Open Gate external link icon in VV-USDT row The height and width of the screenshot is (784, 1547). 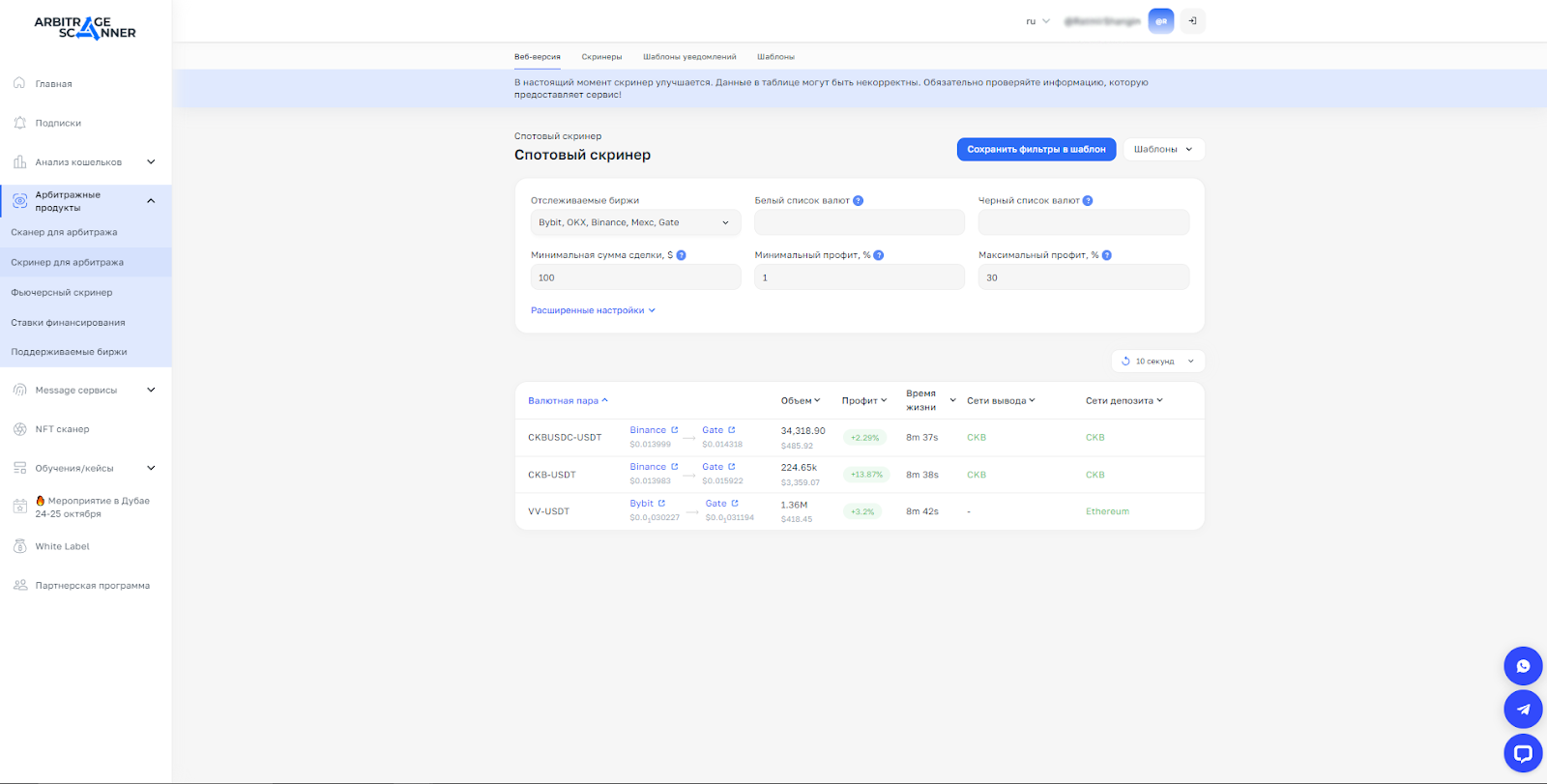point(735,504)
